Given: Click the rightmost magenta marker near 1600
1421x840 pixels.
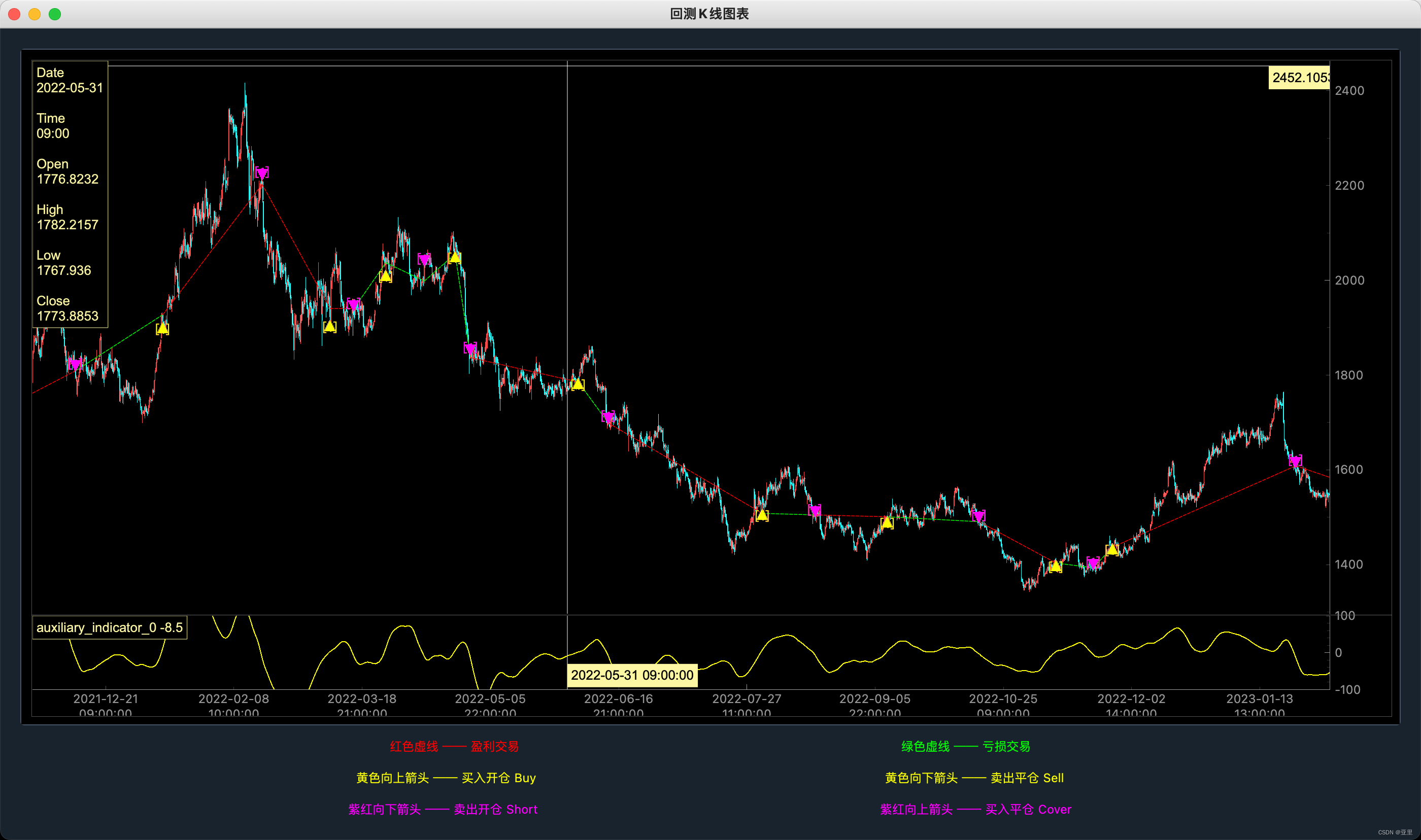Looking at the screenshot, I should [x=1295, y=461].
